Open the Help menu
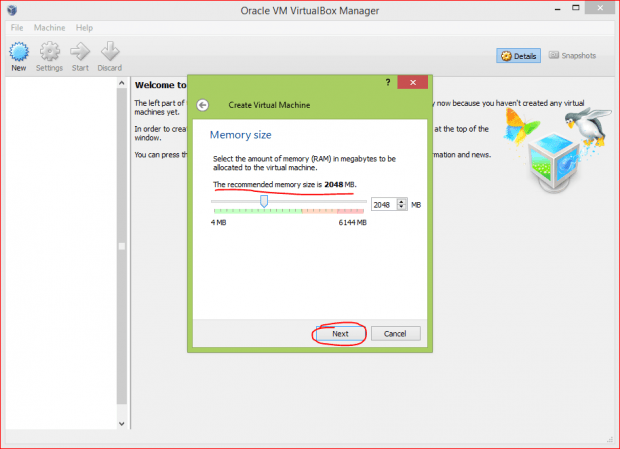The image size is (620, 449). tap(84, 28)
